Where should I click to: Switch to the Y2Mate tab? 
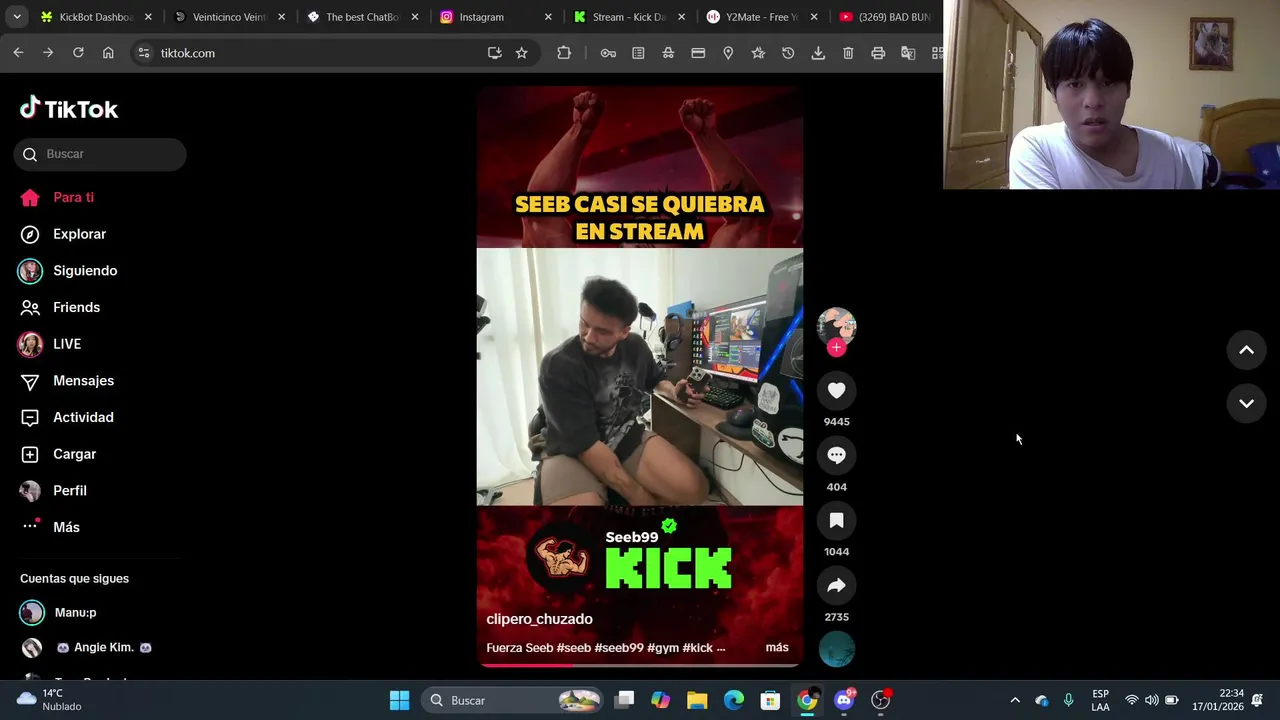[762, 17]
